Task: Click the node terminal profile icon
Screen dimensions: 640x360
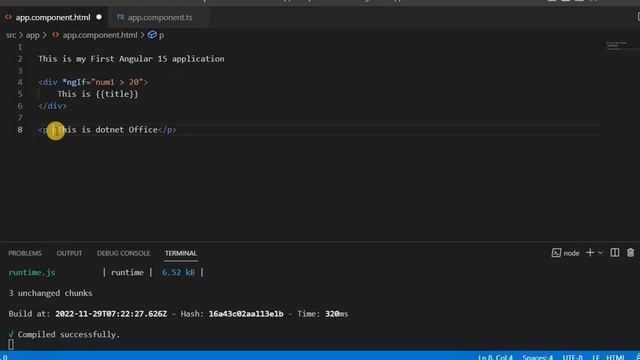Action: pyautogui.click(x=556, y=253)
